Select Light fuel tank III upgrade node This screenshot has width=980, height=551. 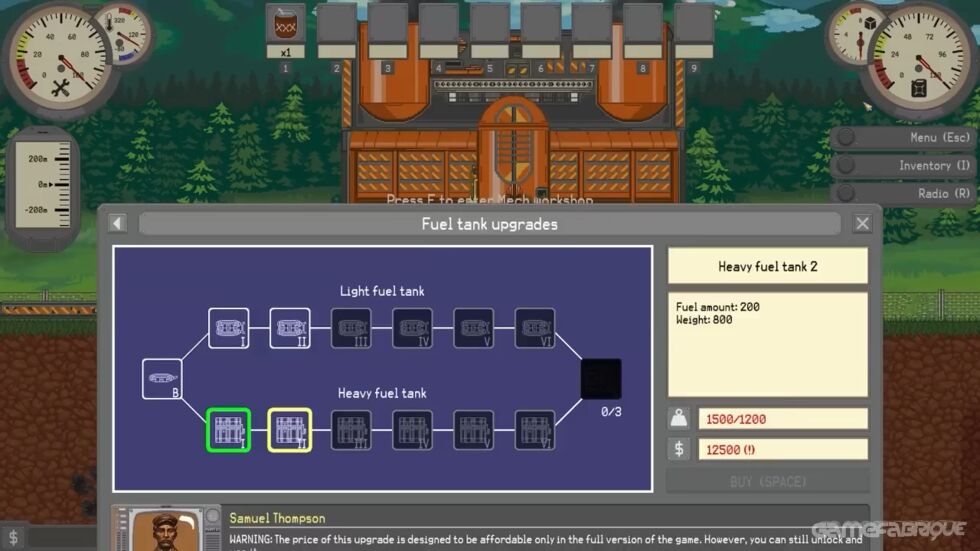(x=351, y=328)
